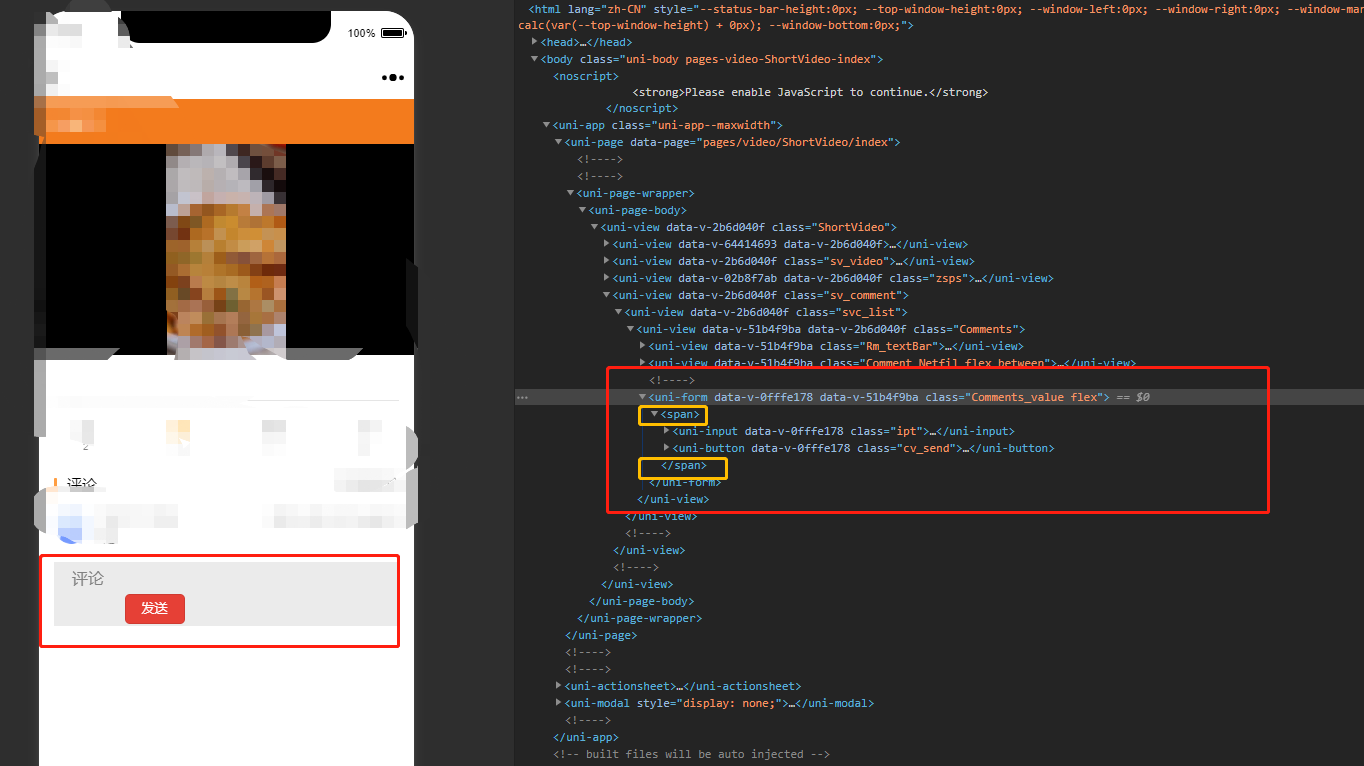Click the 评论 section heading in preview
Viewport: 1364px width, 766px height.
point(82,484)
